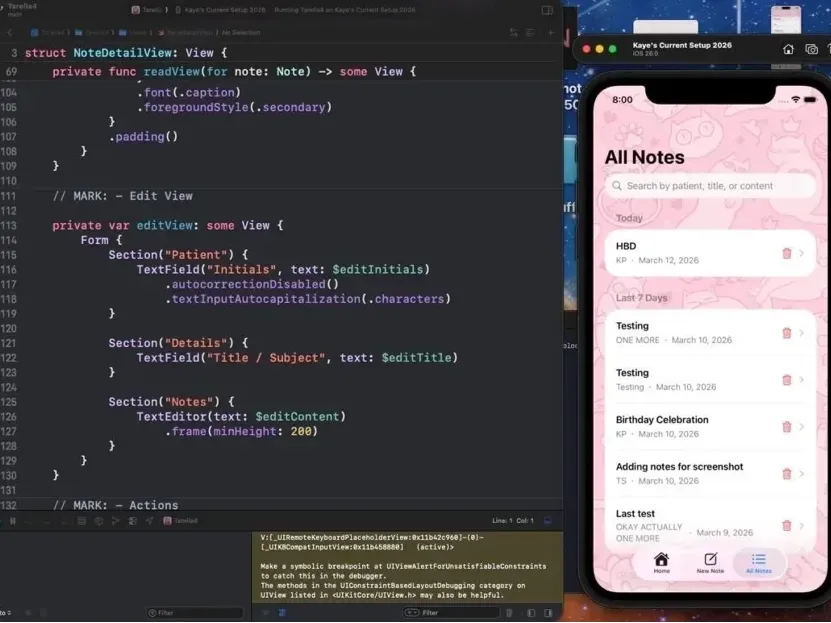Click the search field for notes

click(710, 186)
